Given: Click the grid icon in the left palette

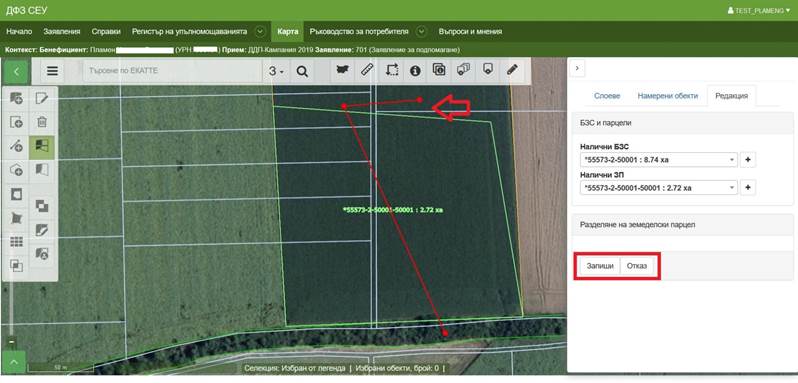Looking at the screenshot, I should pyautogui.click(x=17, y=242).
